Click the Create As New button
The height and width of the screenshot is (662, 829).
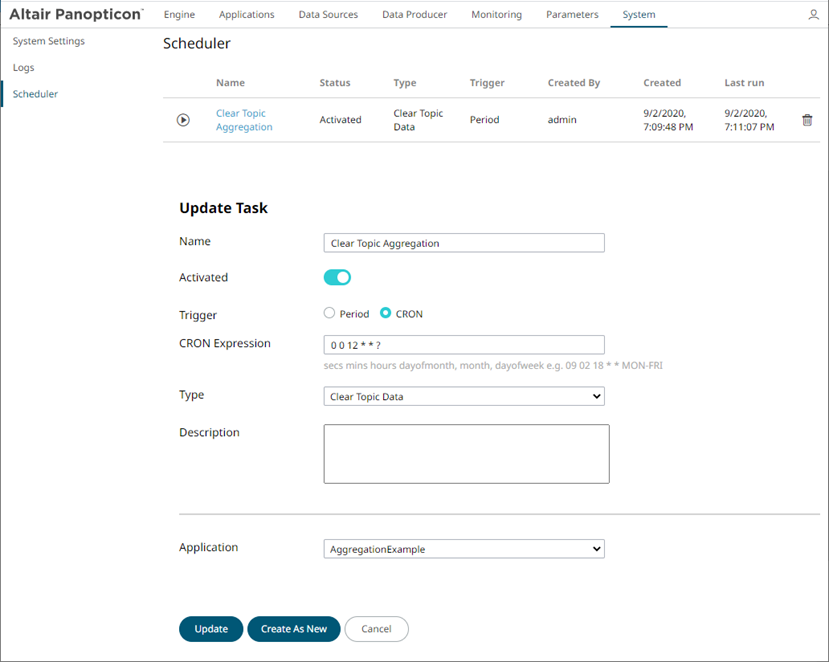pos(293,629)
